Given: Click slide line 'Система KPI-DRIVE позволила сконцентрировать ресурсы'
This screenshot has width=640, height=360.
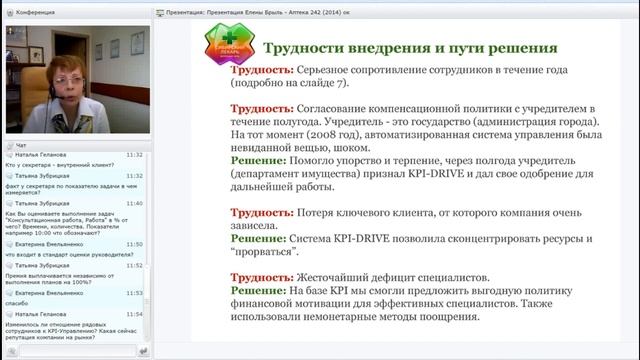Looking at the screenshot, I should click(x=441, y=239).
